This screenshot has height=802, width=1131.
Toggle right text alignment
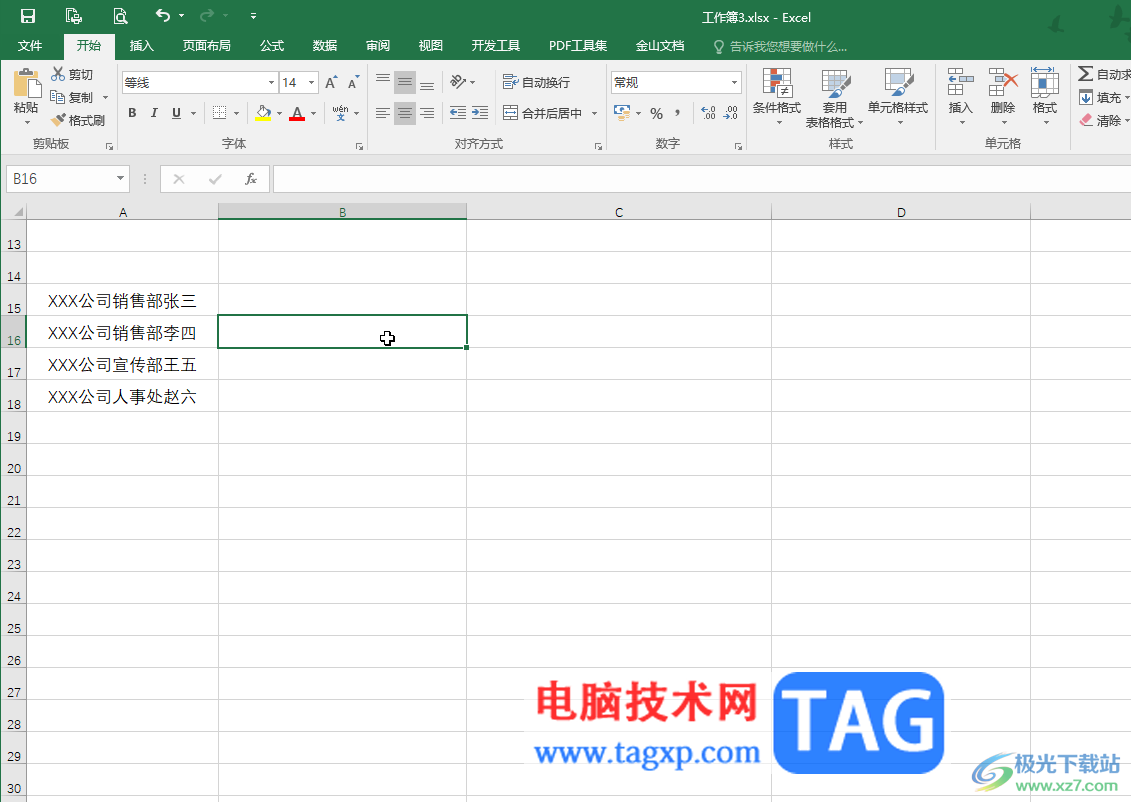[x=427, y=113]
